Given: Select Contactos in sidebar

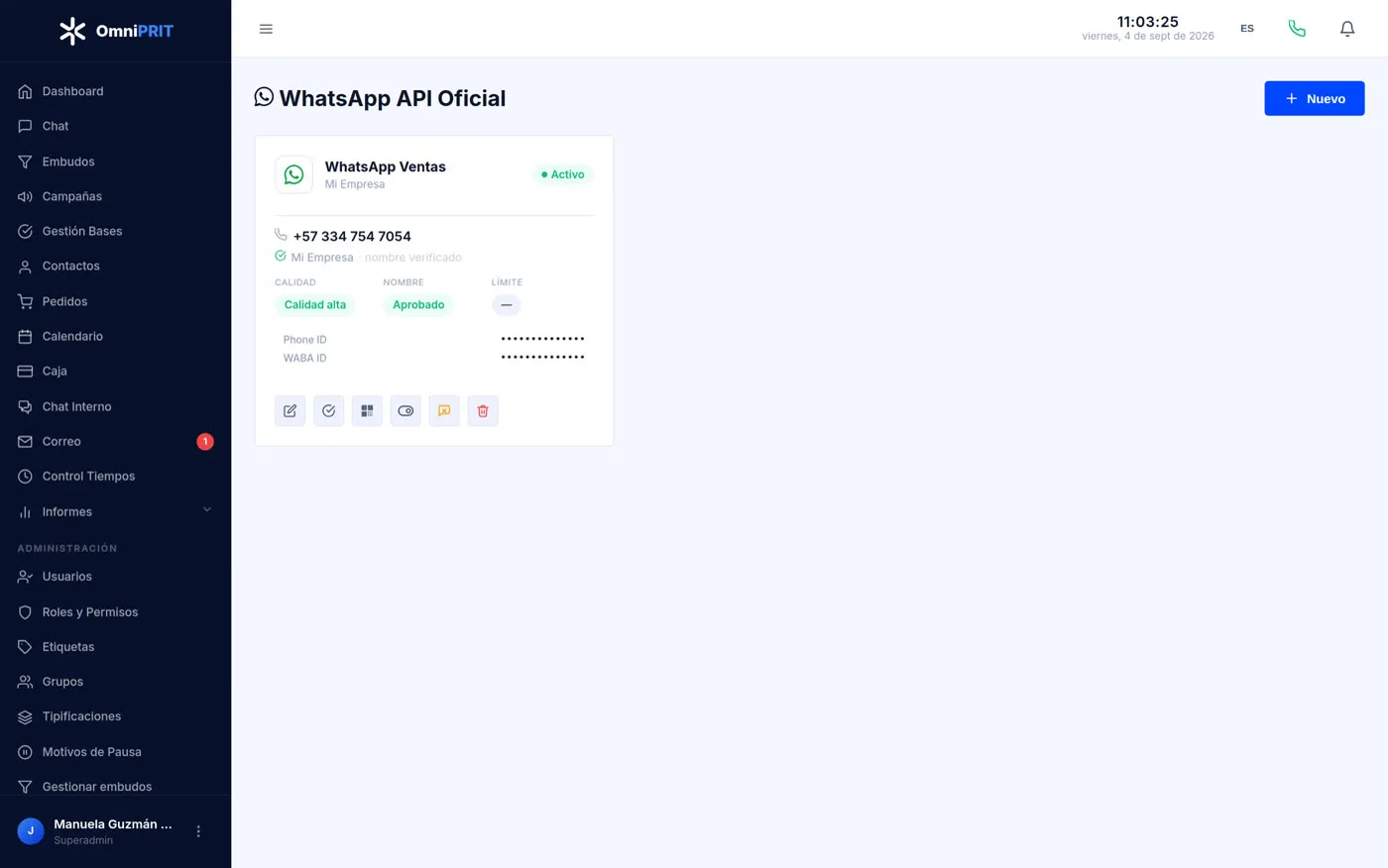Looking at the screenshot, I should click(x=116, y=266).
